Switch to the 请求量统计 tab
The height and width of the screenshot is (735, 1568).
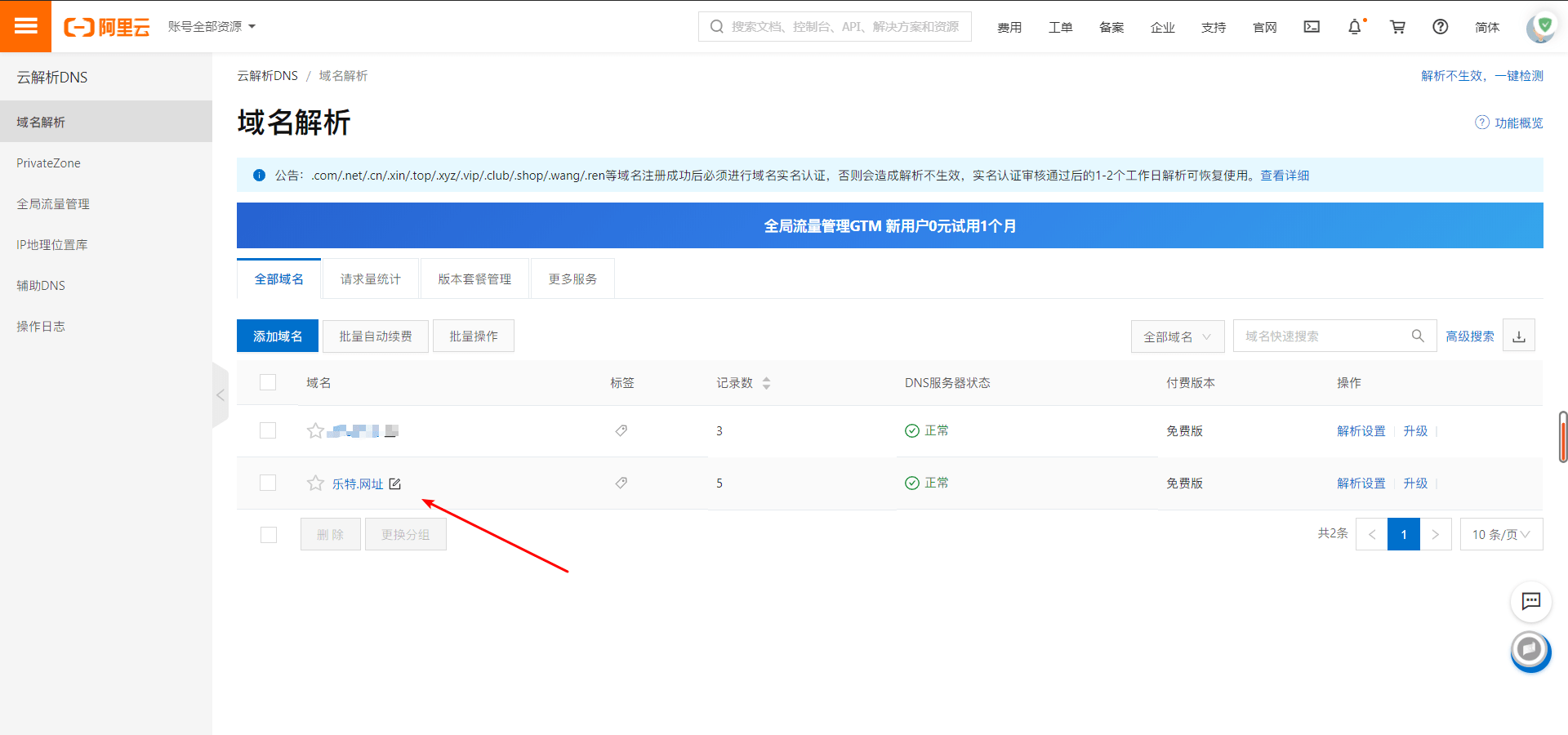point(371,279)
